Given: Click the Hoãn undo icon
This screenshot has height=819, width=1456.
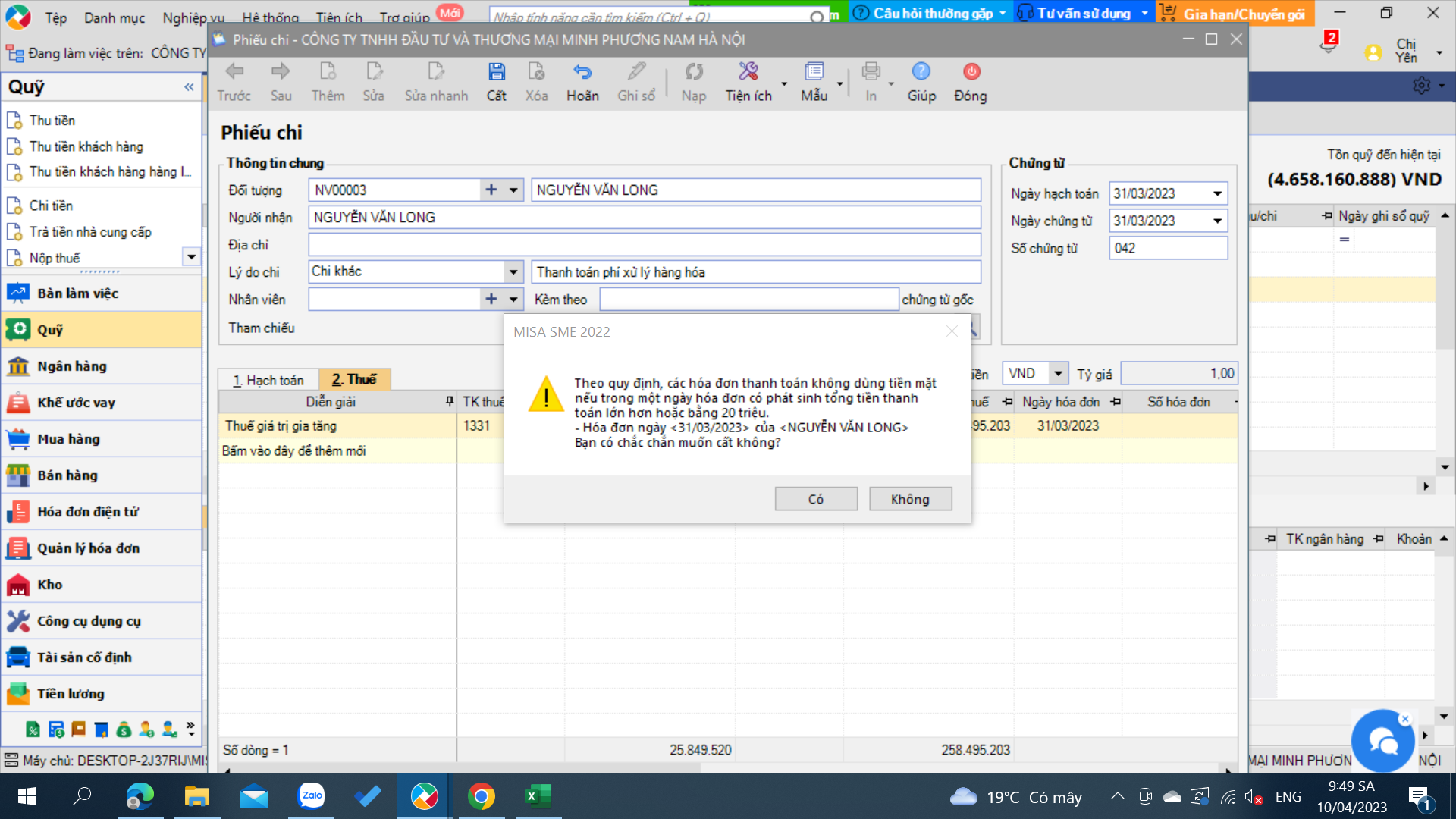Looking at the screenshot, I should [x=582, y=72].
